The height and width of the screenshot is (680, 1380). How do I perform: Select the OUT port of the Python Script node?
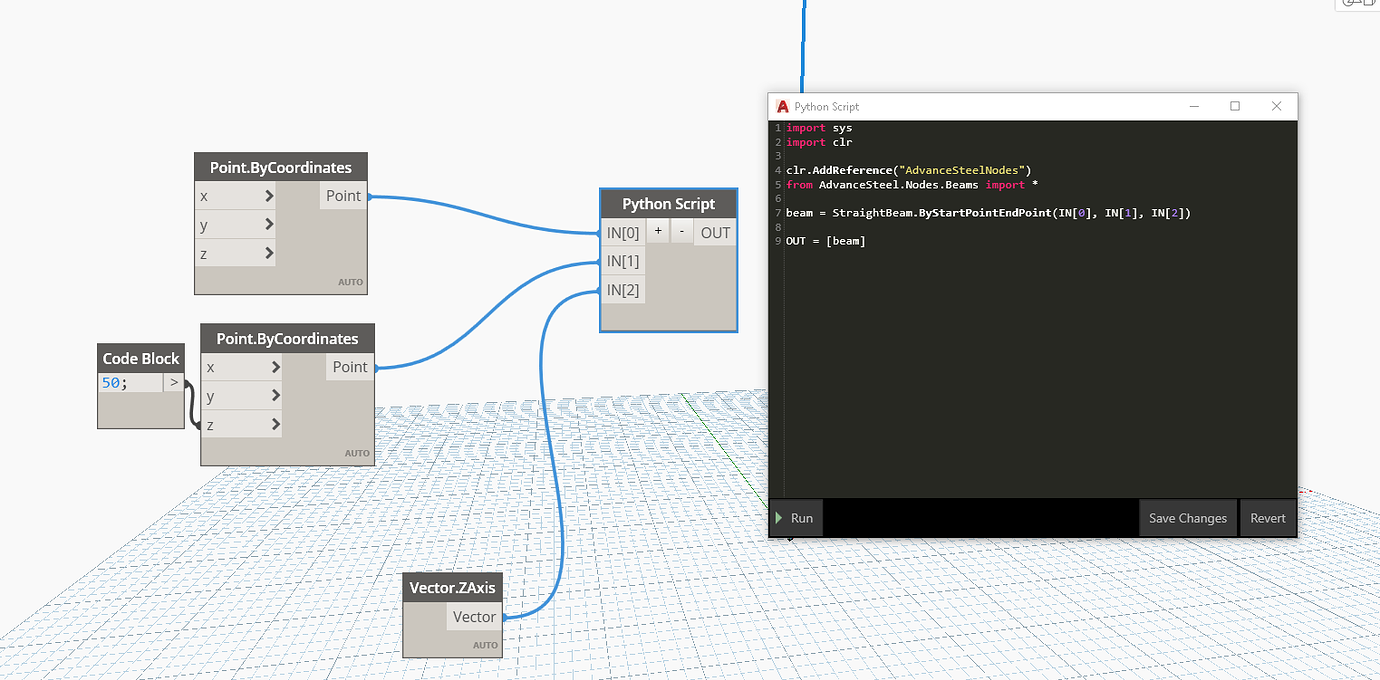click(x=714, y=231)
